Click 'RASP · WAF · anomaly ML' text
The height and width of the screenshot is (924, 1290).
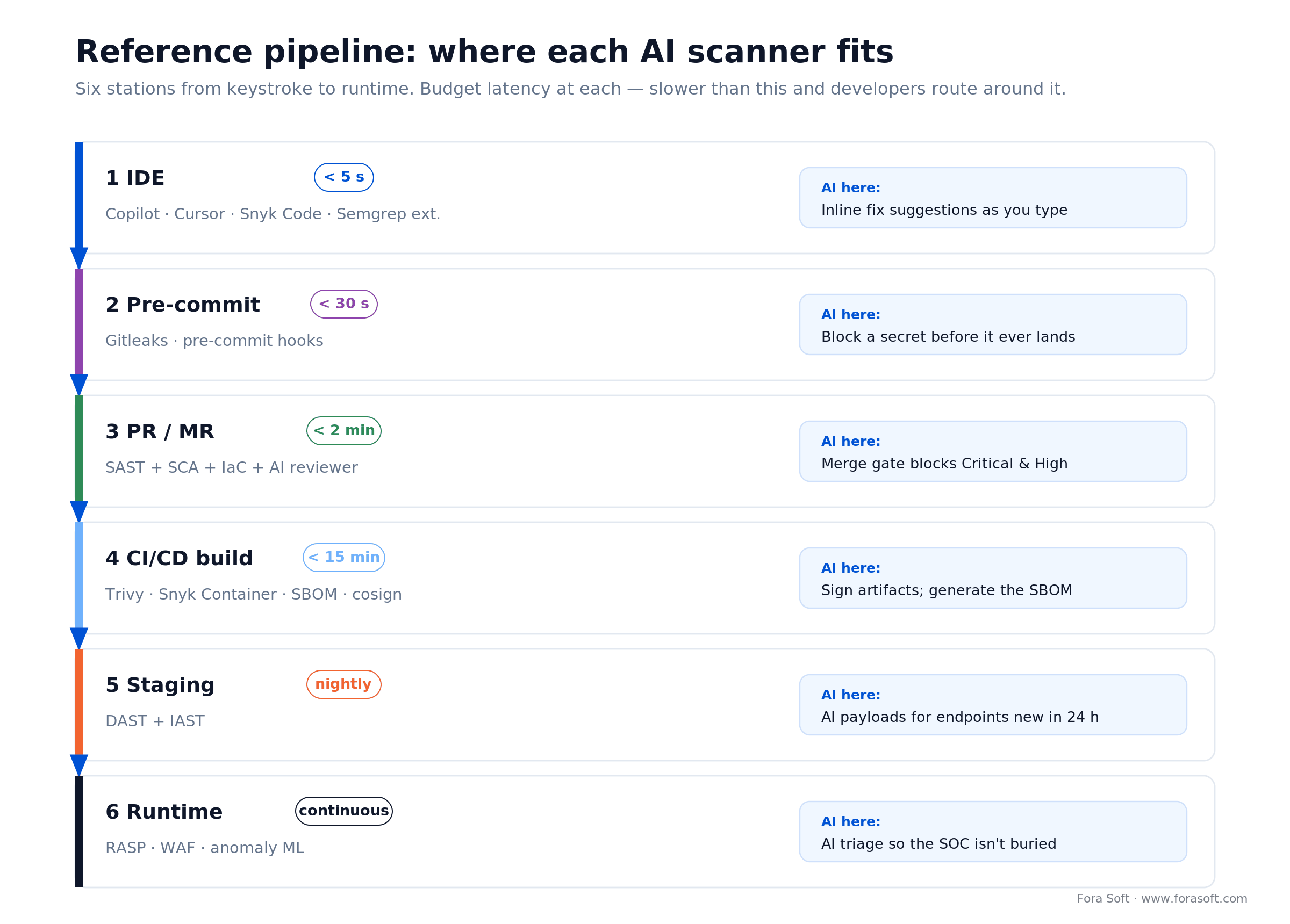click(205, 848)
